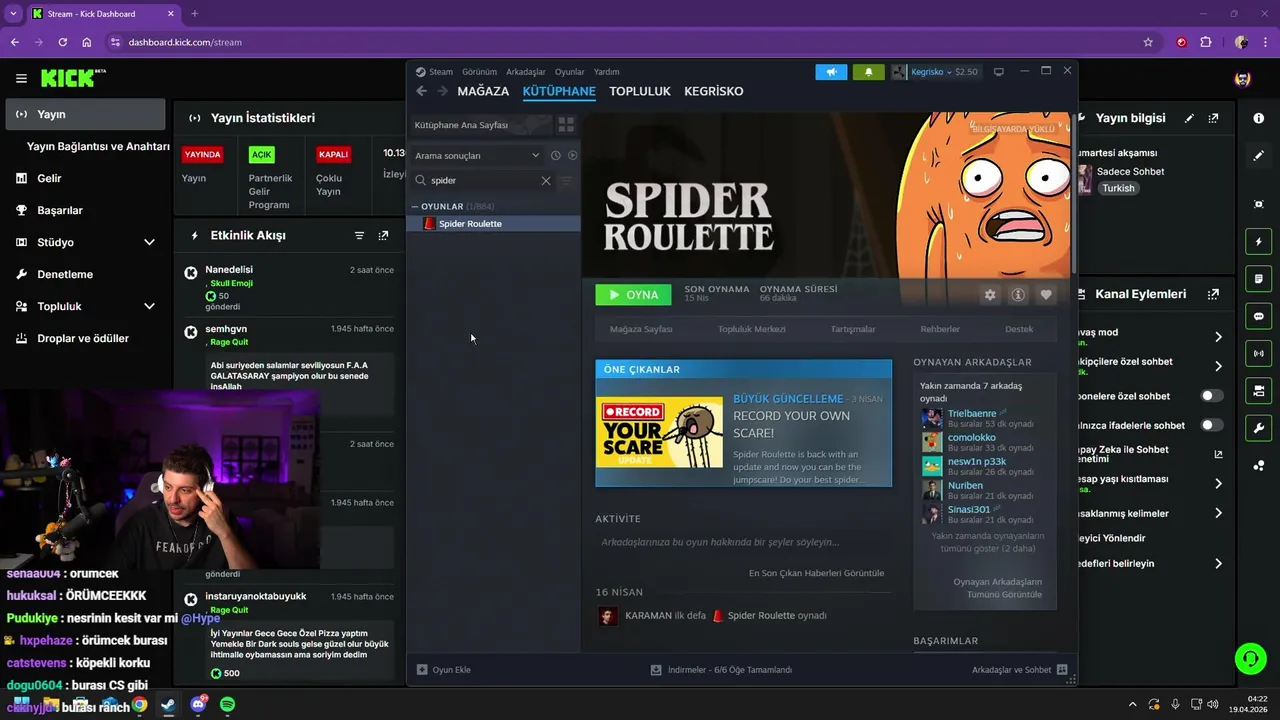Open the Arkadaşlar menu
Viewport: 1280px width, 720px height.
[526, 72]
